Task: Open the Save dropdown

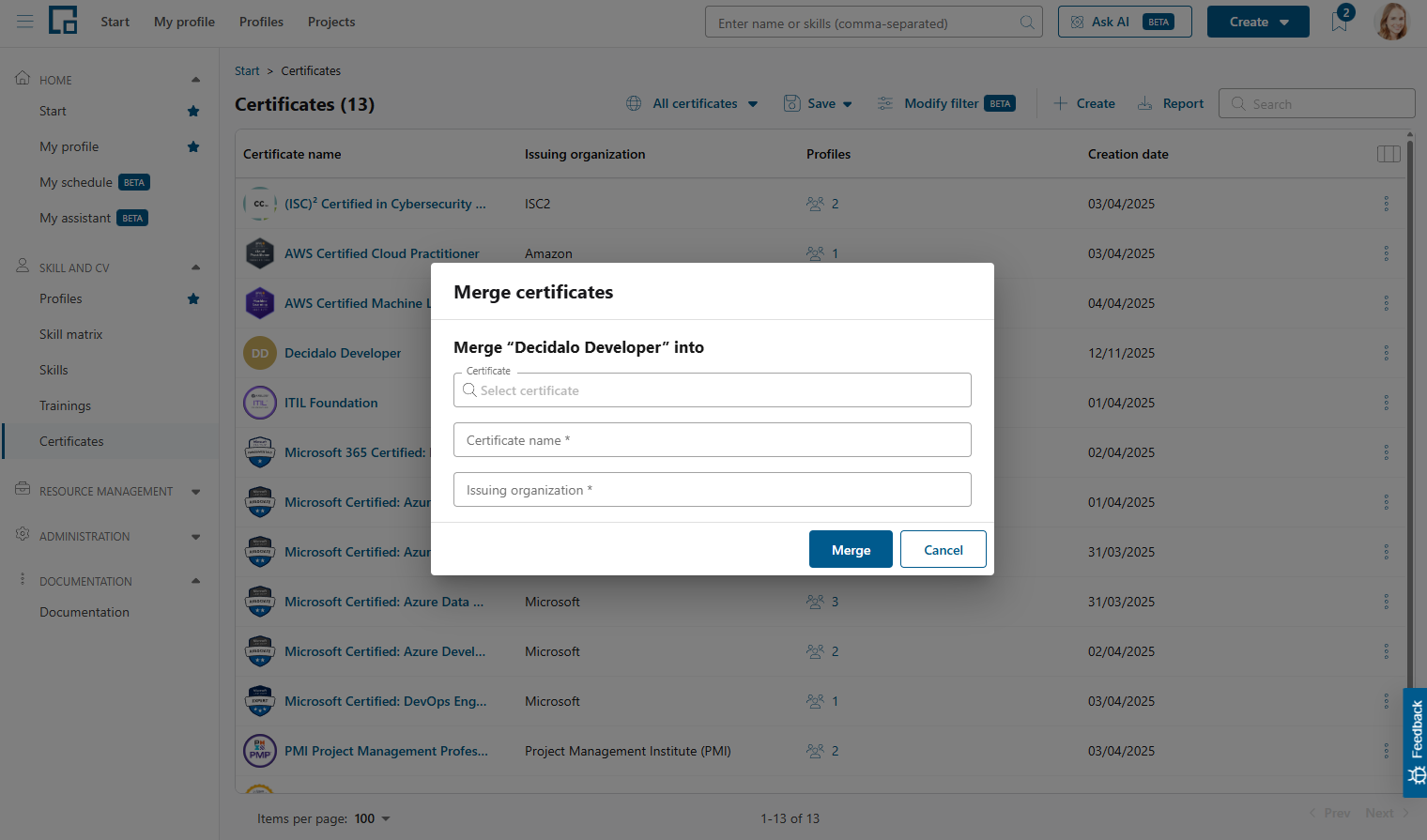Action: 818,104
